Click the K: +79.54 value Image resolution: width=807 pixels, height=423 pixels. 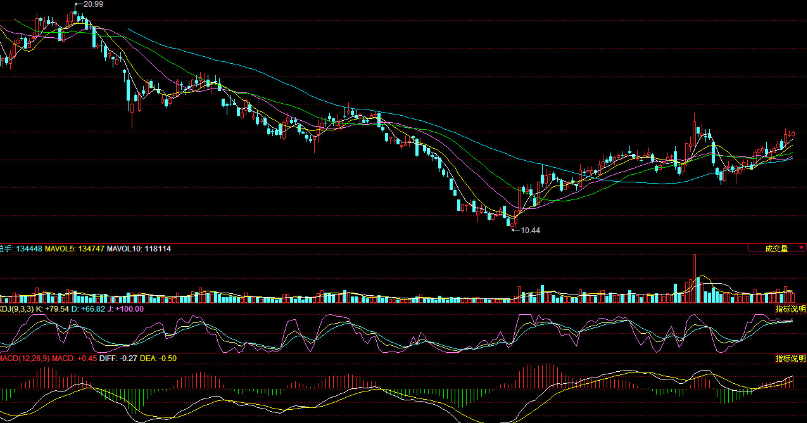tap(52, 309)
